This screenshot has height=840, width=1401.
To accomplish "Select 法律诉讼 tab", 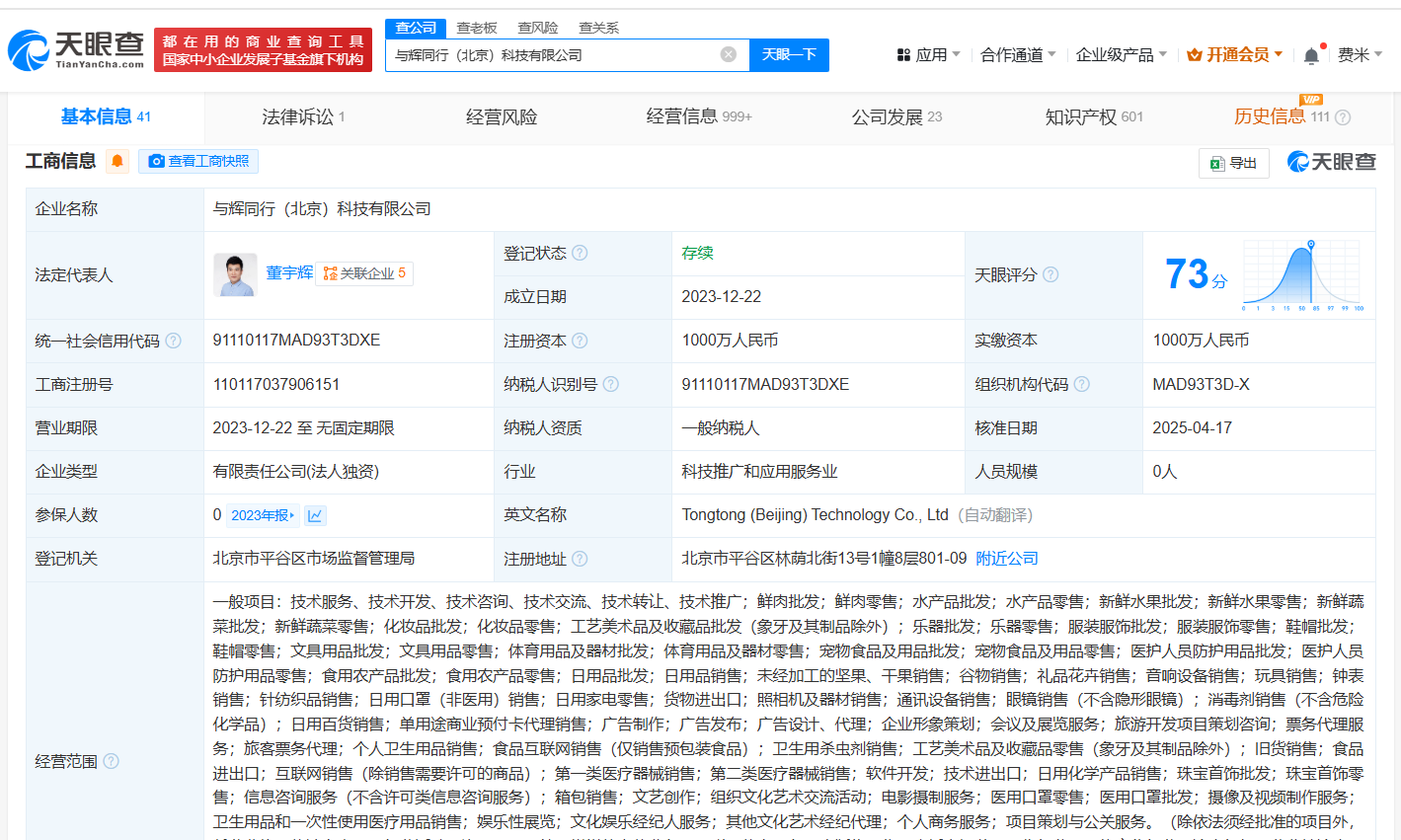I will [x=303, y=116].
